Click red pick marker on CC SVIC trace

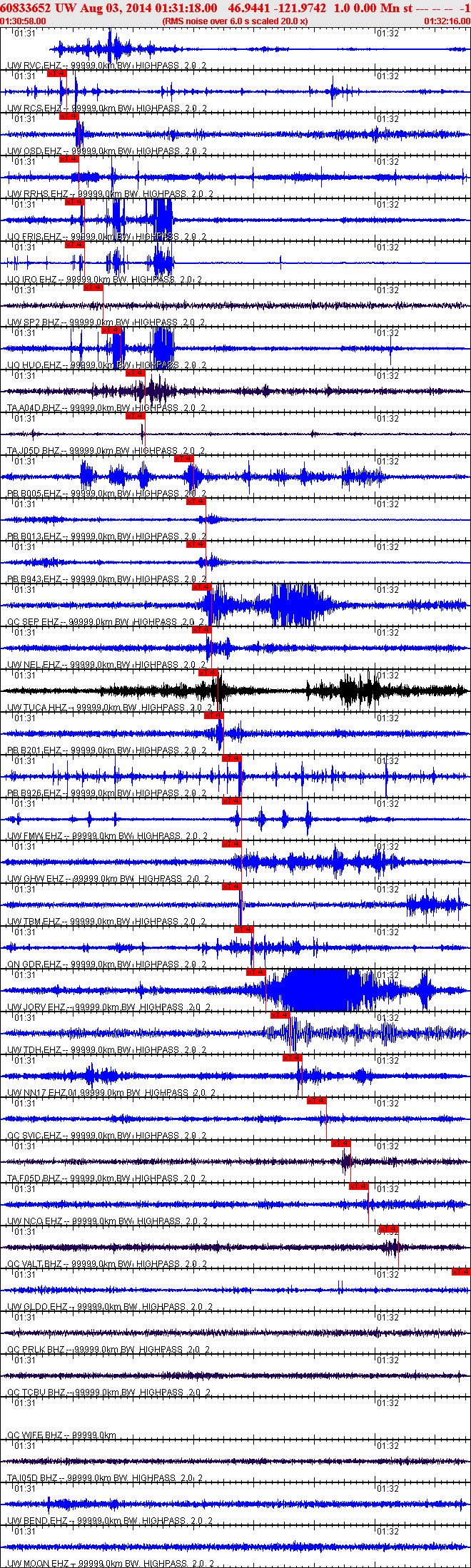[x=316, y=1101]
